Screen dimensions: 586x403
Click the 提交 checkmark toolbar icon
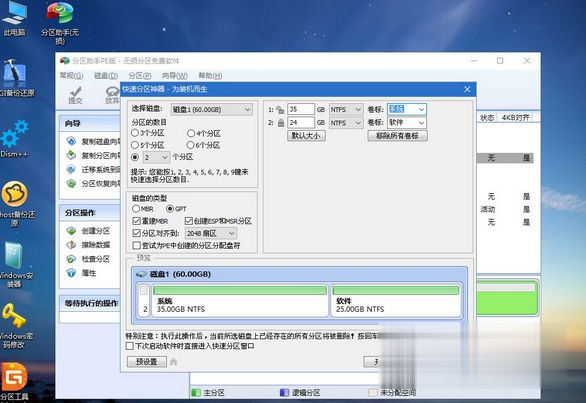pos(75,91)
